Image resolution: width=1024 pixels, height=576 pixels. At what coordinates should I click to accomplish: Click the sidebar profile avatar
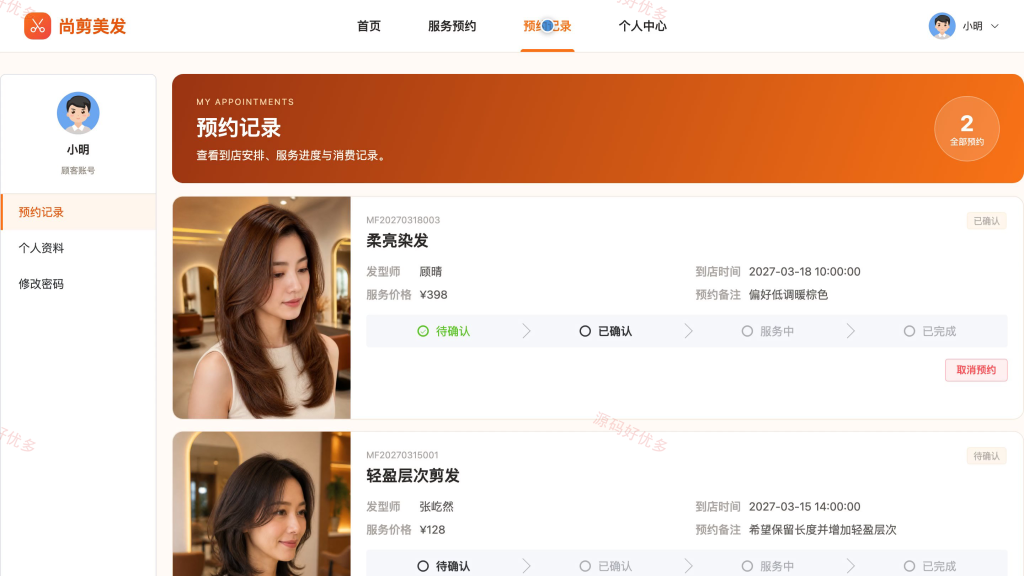[78, 113]
